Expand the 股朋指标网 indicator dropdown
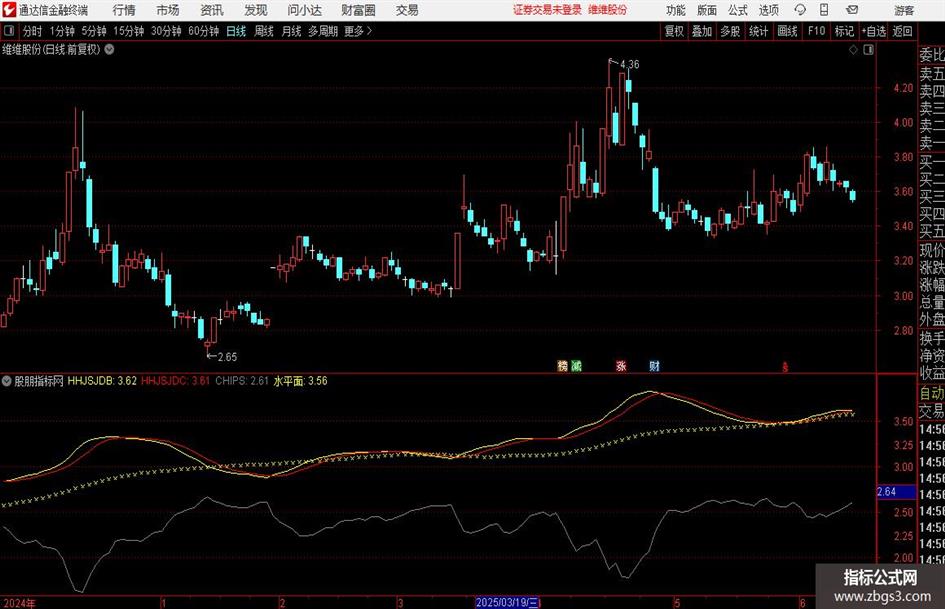Image resolution: width=945 pixels, height=609 pixels. coord(6,381)
